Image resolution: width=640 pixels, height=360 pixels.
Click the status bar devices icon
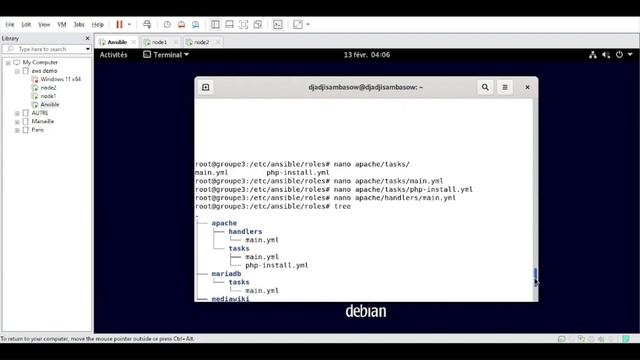coord(562,339)
